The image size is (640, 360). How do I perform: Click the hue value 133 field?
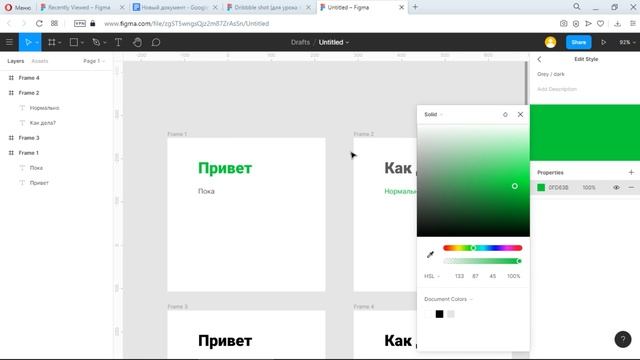click(x=459, y=276)
